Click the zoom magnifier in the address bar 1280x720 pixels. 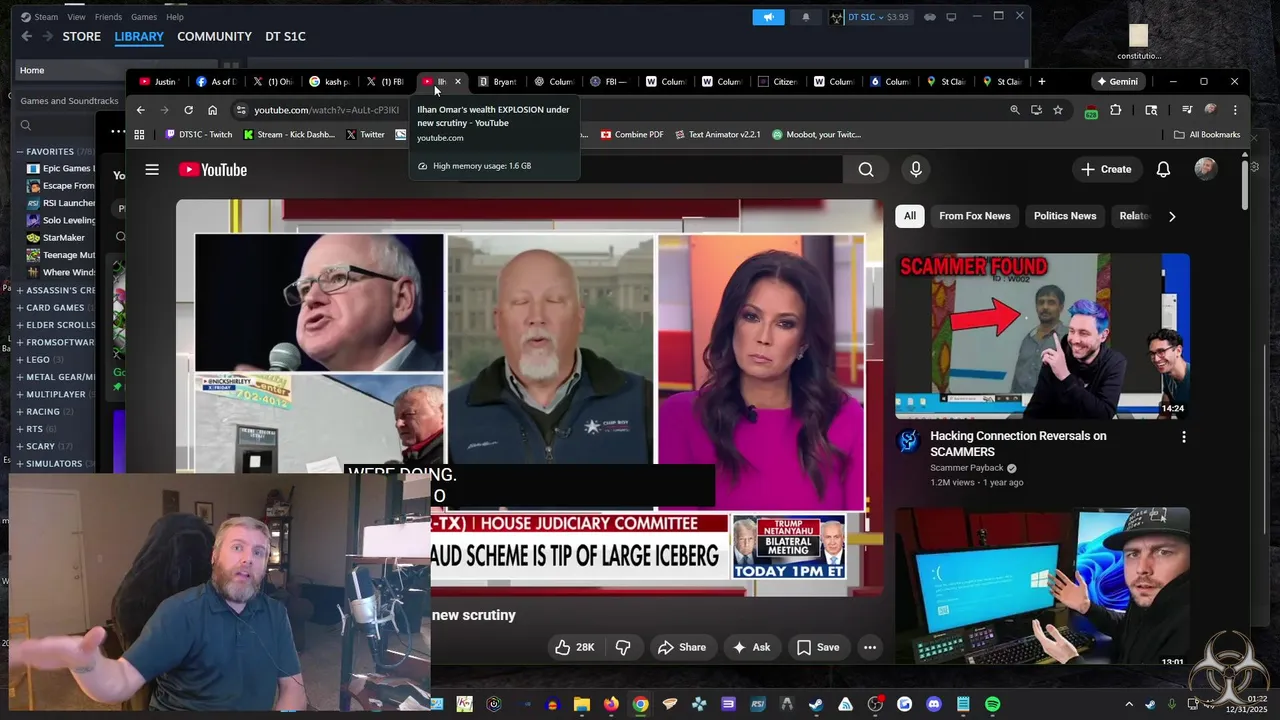pos(1015,110)
